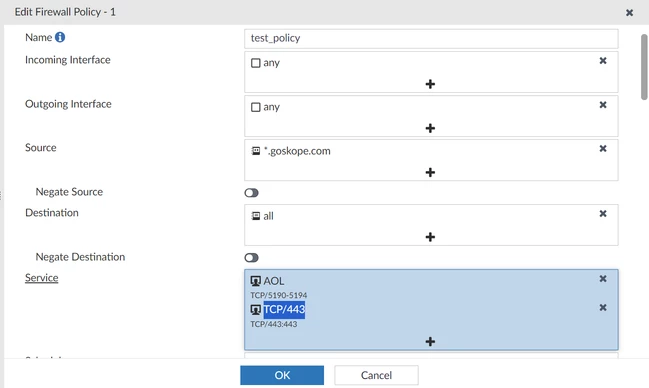Screen dimensions: 649x388
Task: Remove 'all' from Destination
Action: pyautogui.click(x=603, y=214)
